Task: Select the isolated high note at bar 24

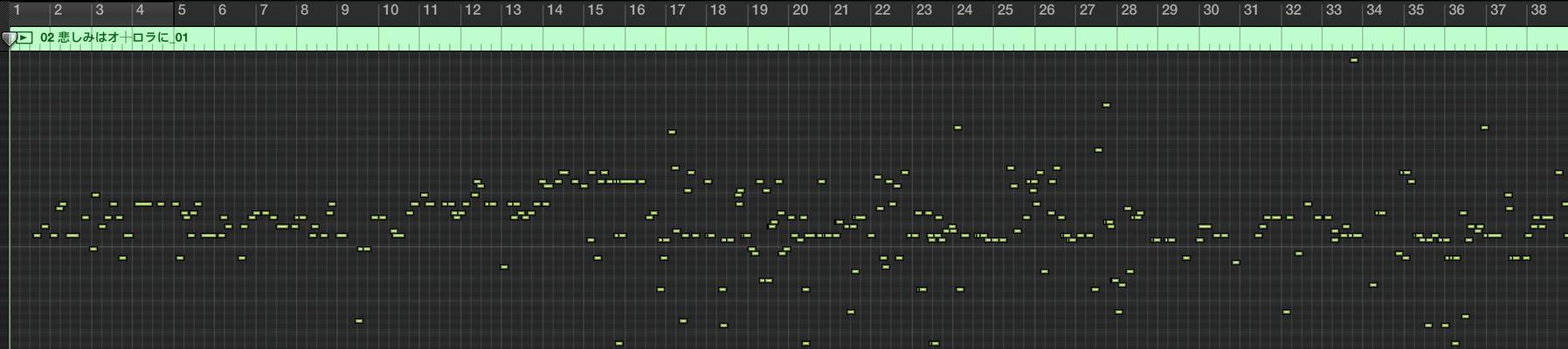Action: 957,127
